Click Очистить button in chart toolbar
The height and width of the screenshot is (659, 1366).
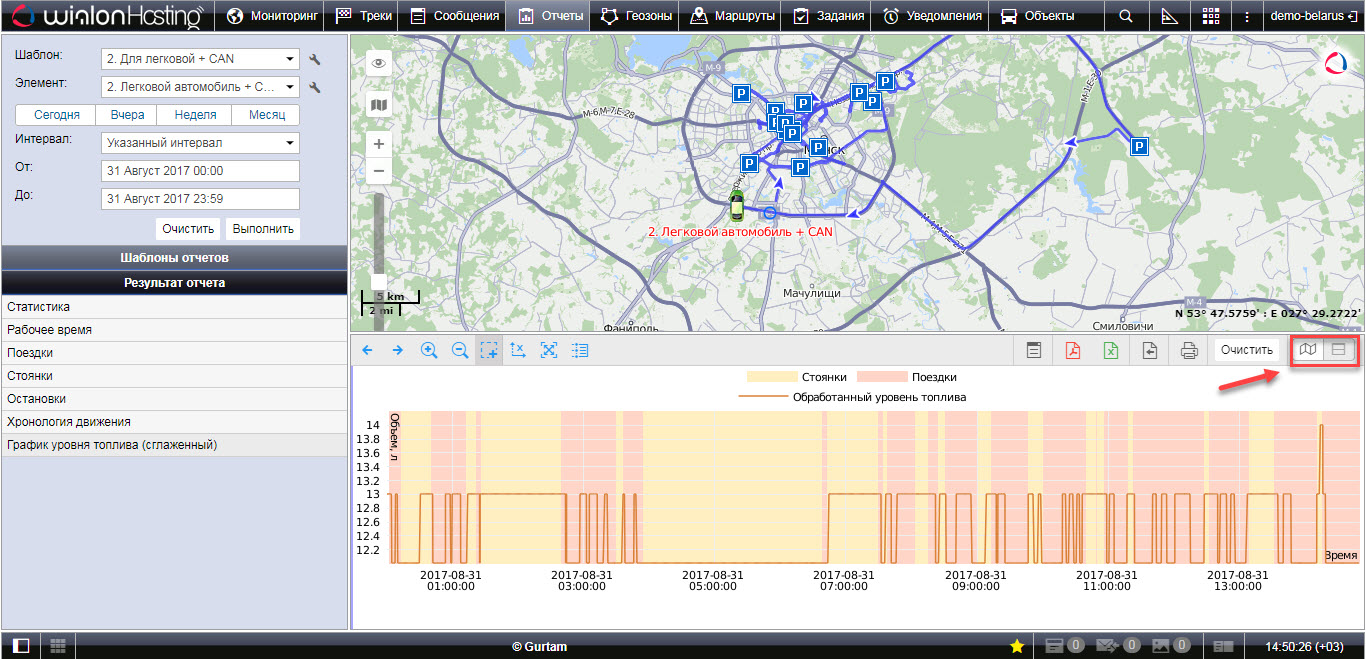(x=1246, y=350)
